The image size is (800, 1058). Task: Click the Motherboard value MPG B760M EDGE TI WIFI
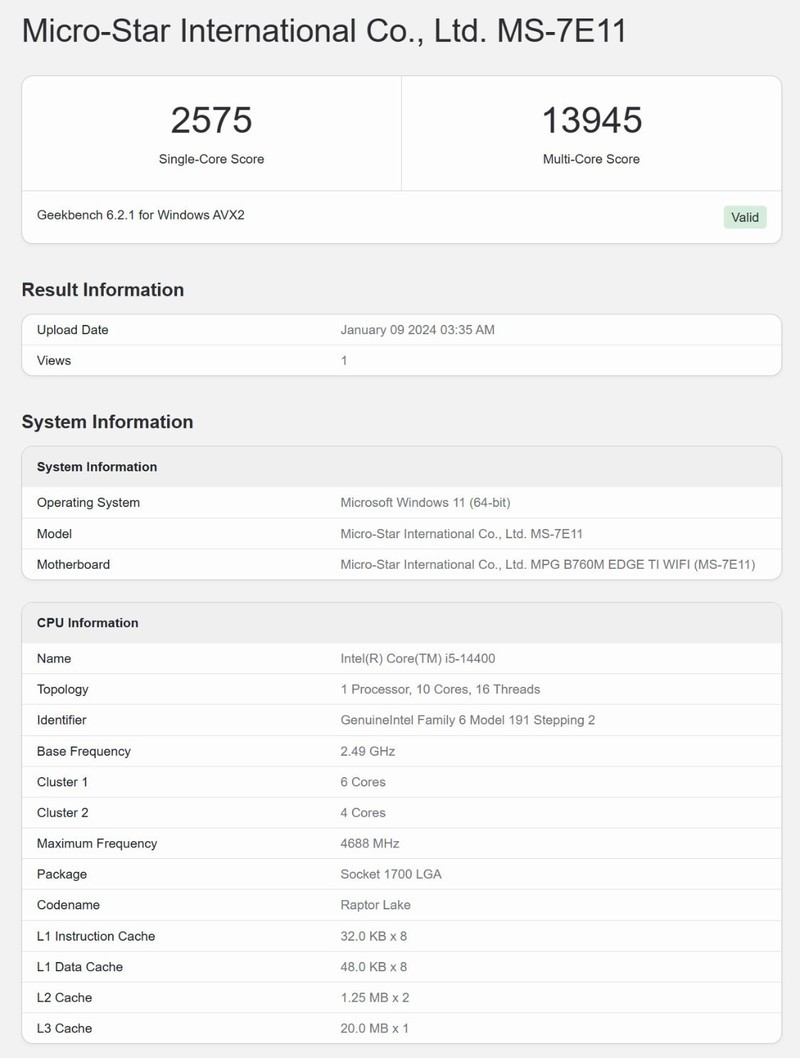click(547, 565)
